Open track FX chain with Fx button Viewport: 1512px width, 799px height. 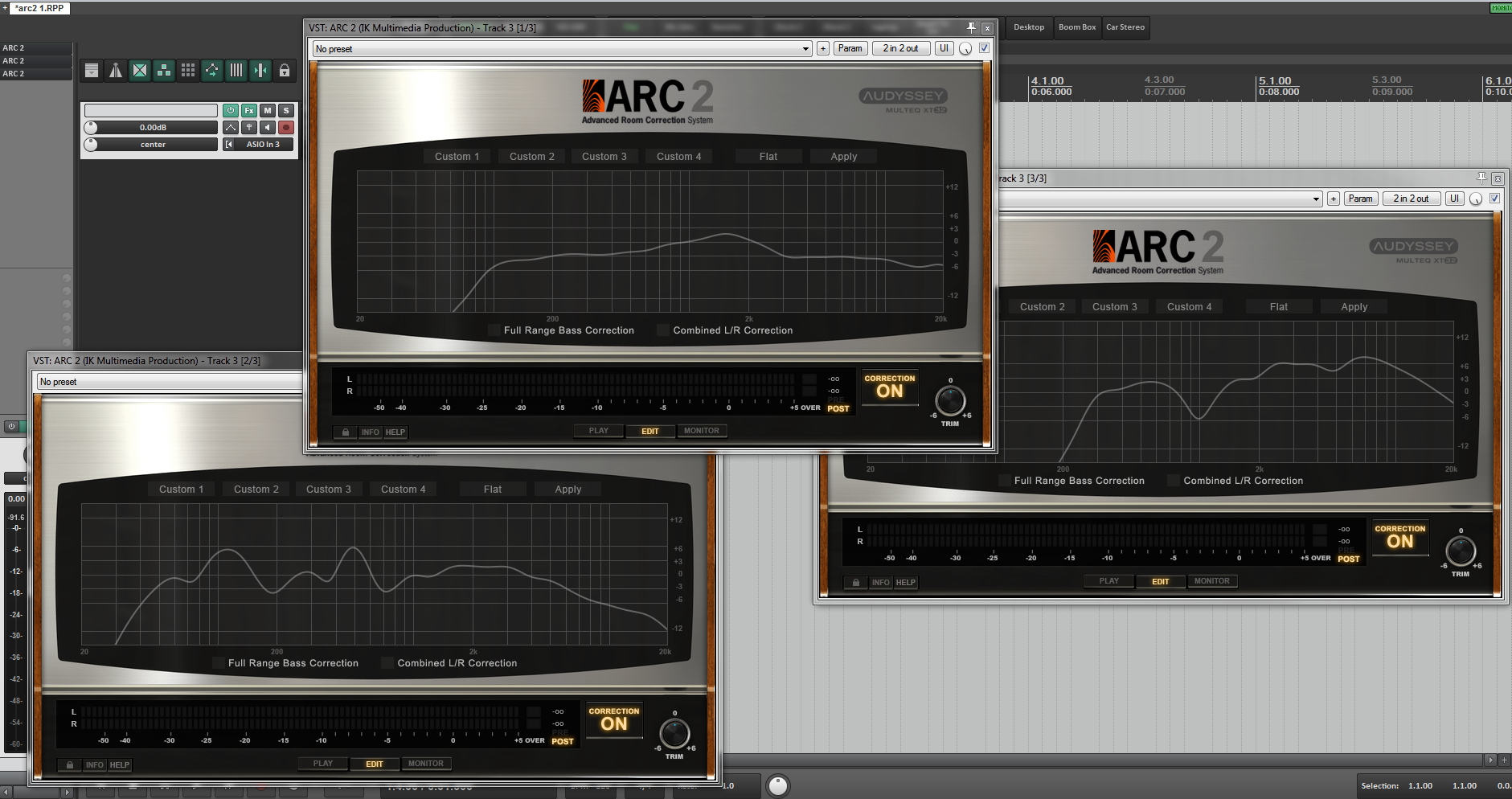[x=249, y=110]
